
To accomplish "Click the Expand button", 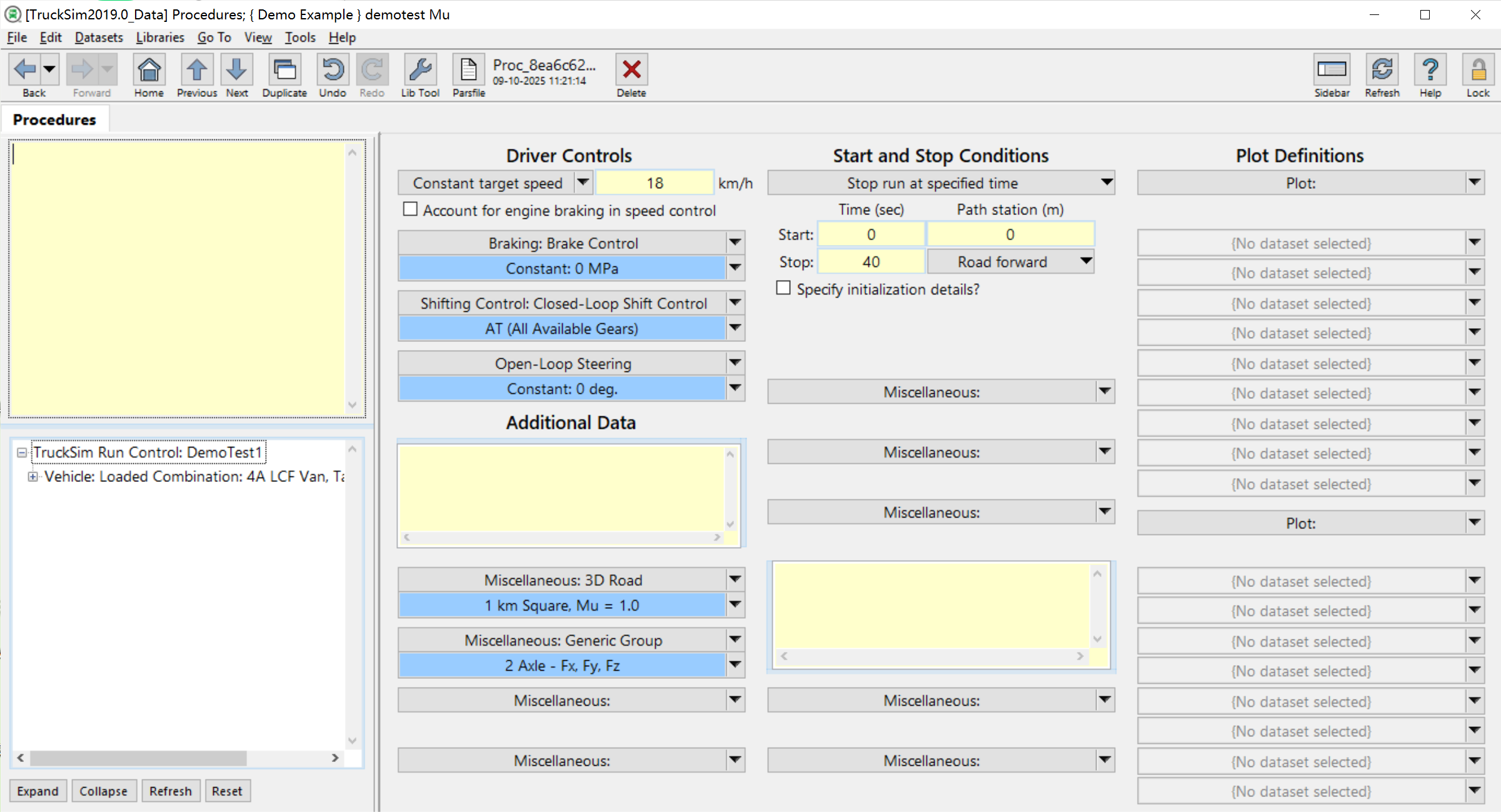I will pos(38,791).
